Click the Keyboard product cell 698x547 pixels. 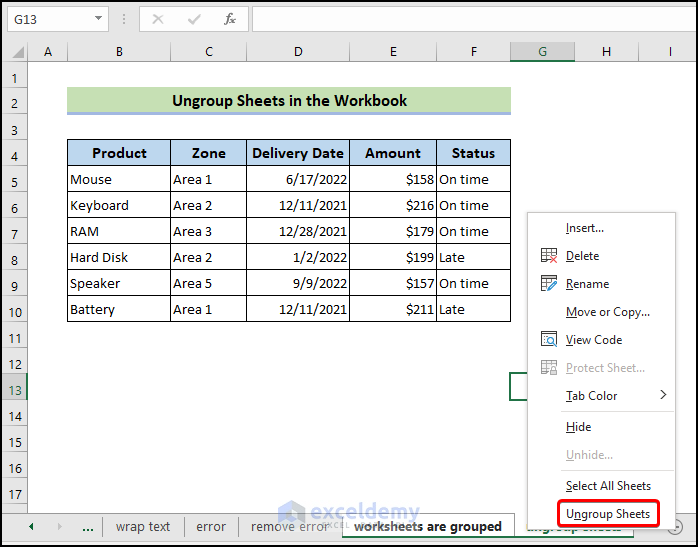point(119,205)
